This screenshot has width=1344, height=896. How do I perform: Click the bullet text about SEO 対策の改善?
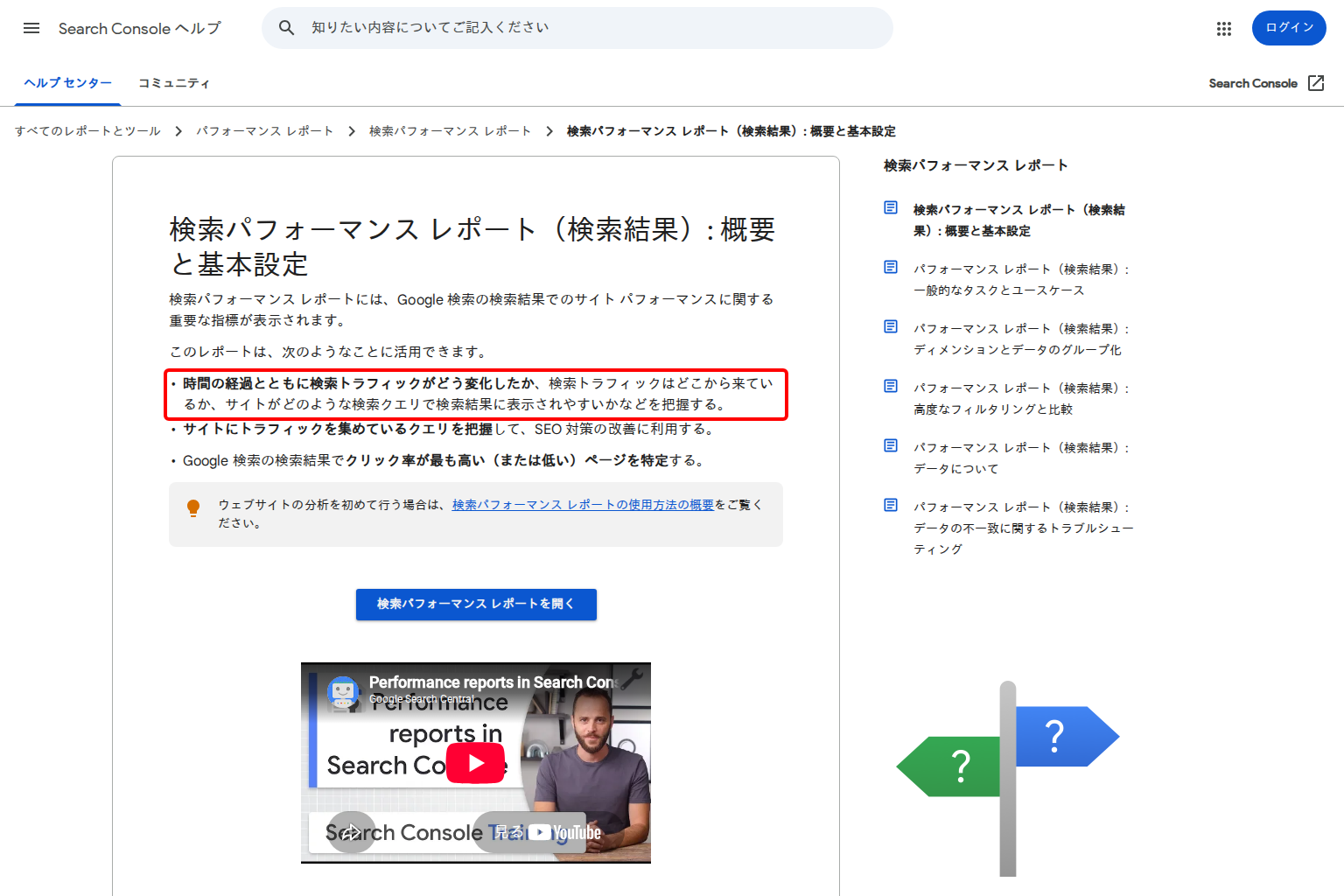[x=450, y=429]
